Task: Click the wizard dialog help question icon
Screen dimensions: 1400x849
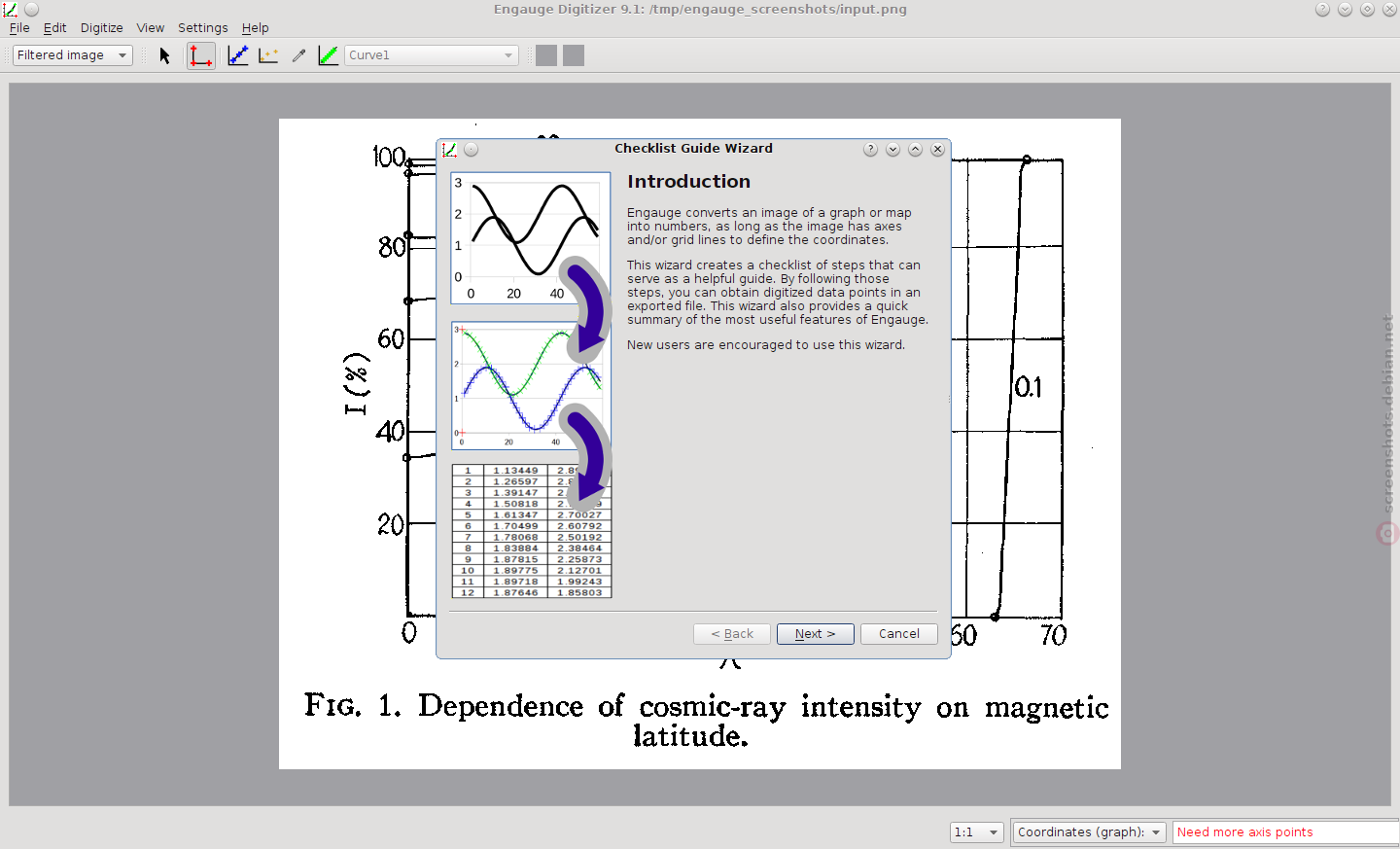Action: 870,150
